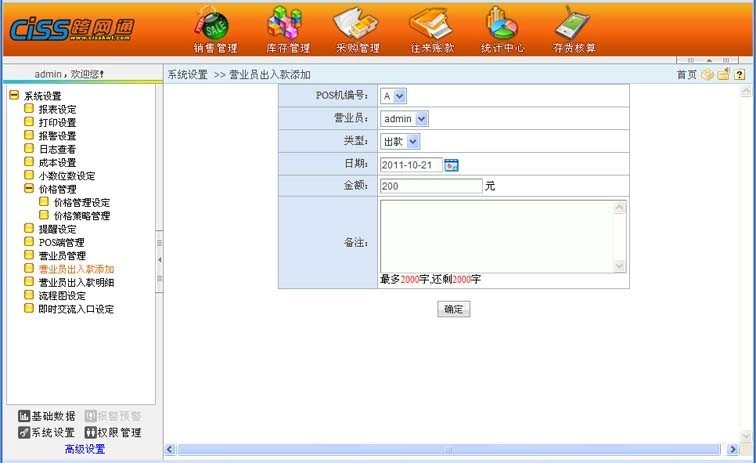Open the 营业员 admin dropdown
Image resolution: width=756 pixels, height=463 pixels.
tap(405, 118)
